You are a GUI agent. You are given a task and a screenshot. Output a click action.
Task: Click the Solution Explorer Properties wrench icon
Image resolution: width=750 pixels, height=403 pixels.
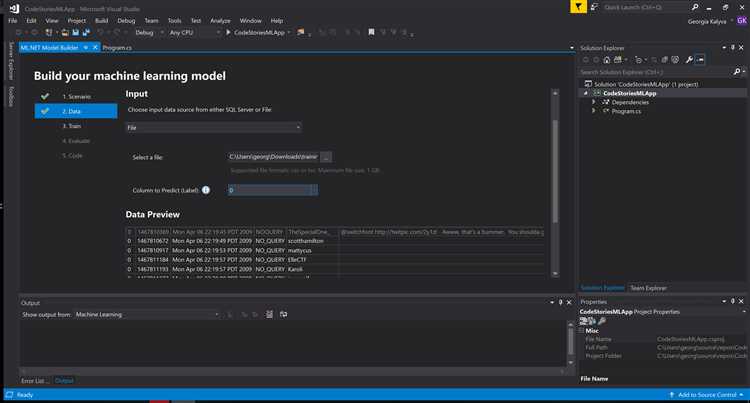point(689,60)
